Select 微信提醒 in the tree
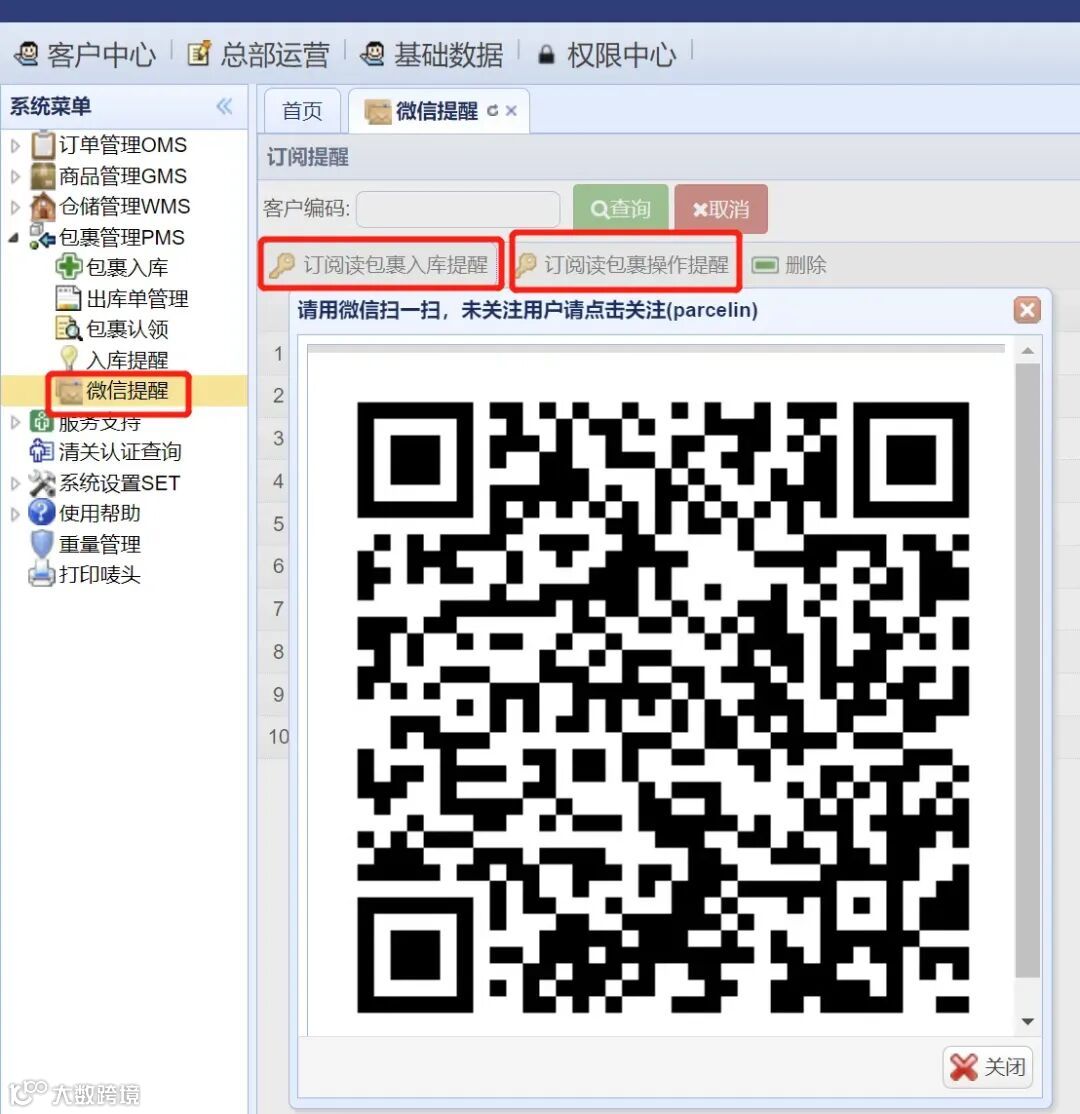The height and width of the screenshot is (1114, 1080). coord(127,391)
